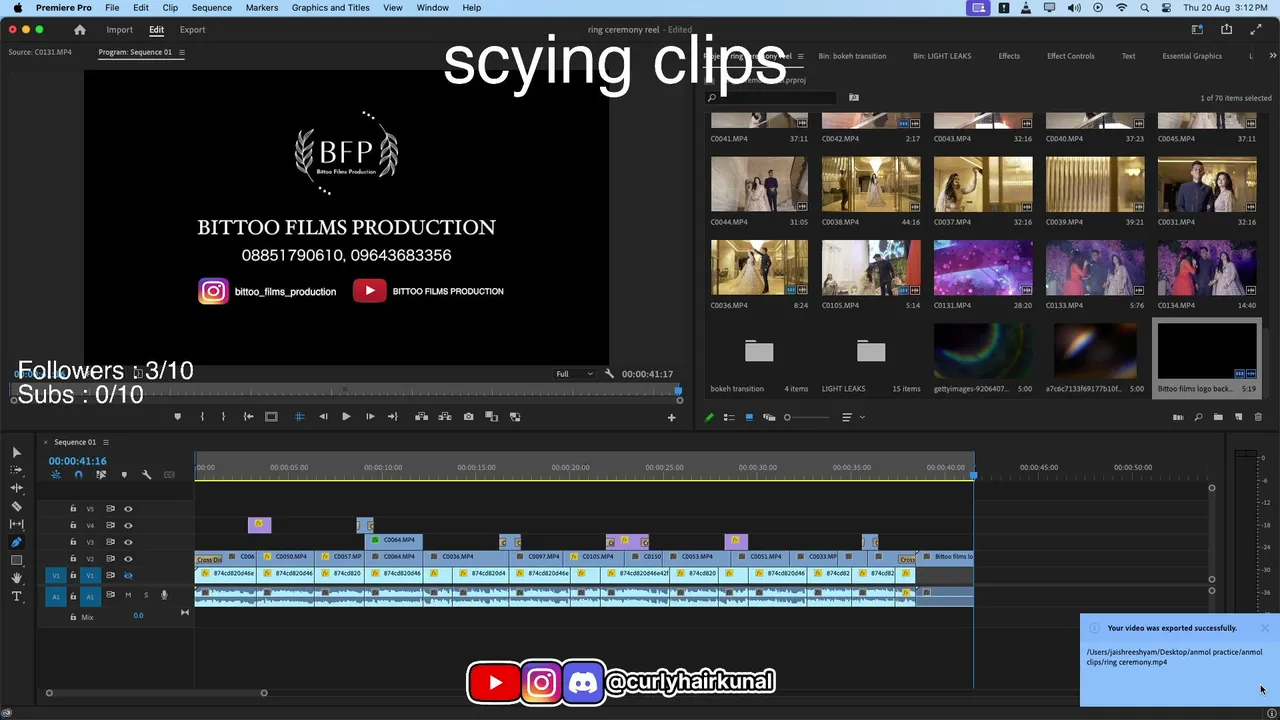Viewport: 1280px width, 720px height.
Task: Open the Program monitor button editor plus
Action: point(671,418)
